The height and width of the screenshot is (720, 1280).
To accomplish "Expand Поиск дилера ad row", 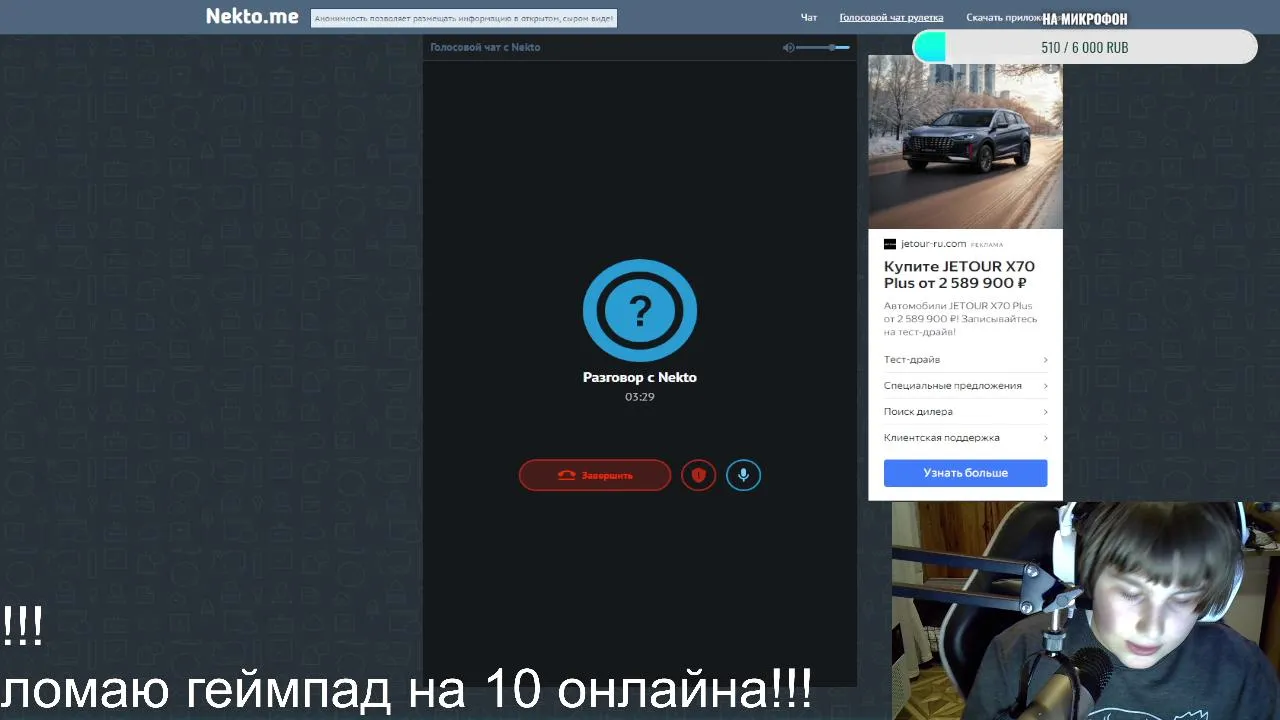I will tap(965, 412).
